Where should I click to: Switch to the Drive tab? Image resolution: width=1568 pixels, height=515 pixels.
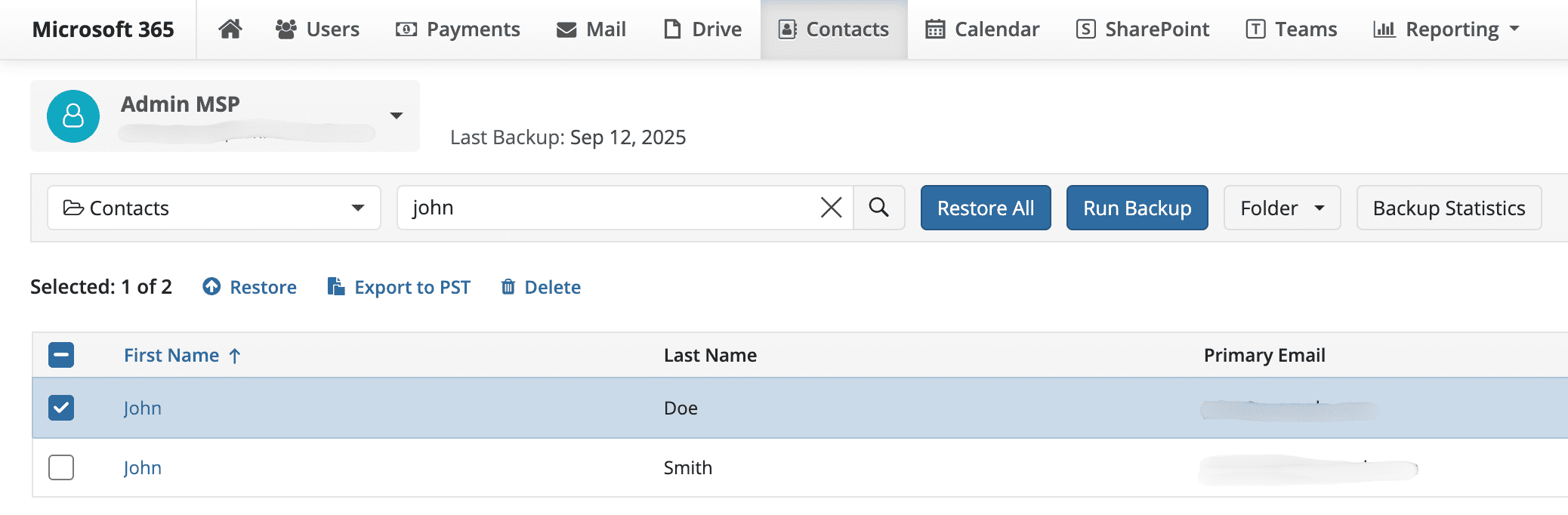click(x=702, y=29)
